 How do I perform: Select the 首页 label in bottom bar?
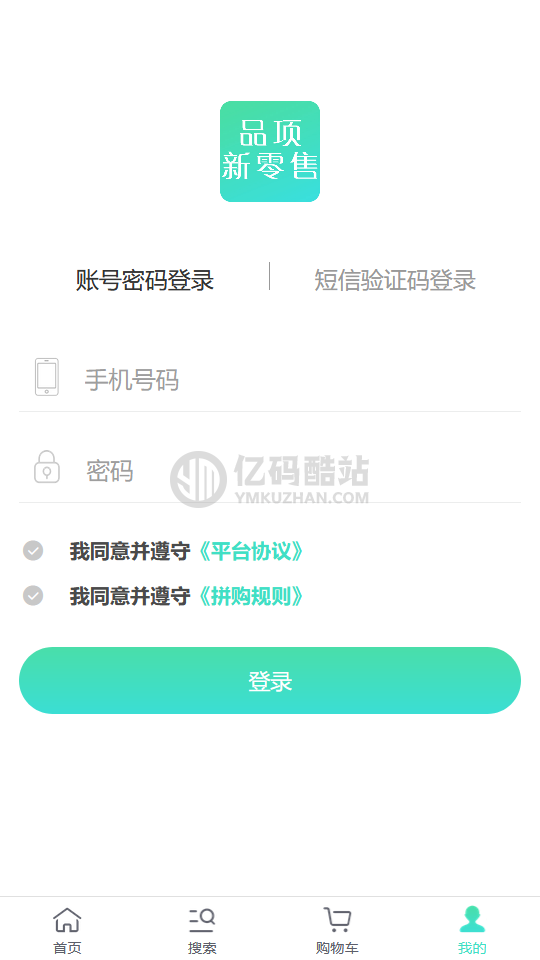(x=67, y=948)
